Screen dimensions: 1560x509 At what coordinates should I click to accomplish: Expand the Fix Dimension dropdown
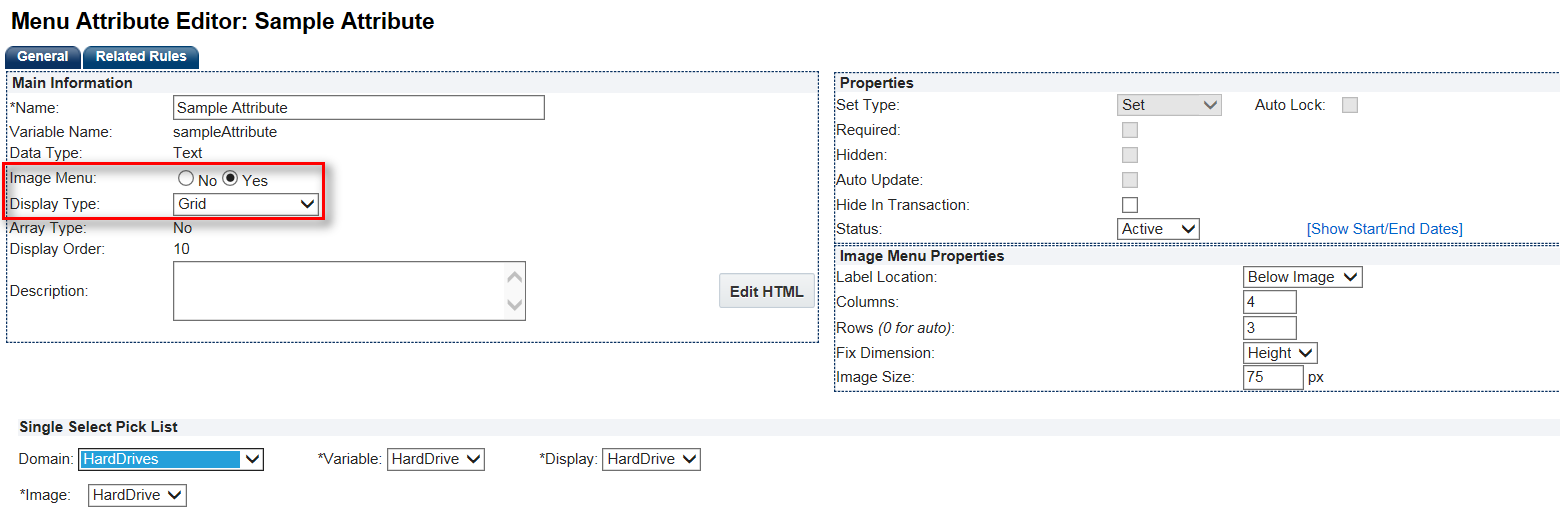click(1280, 353)
